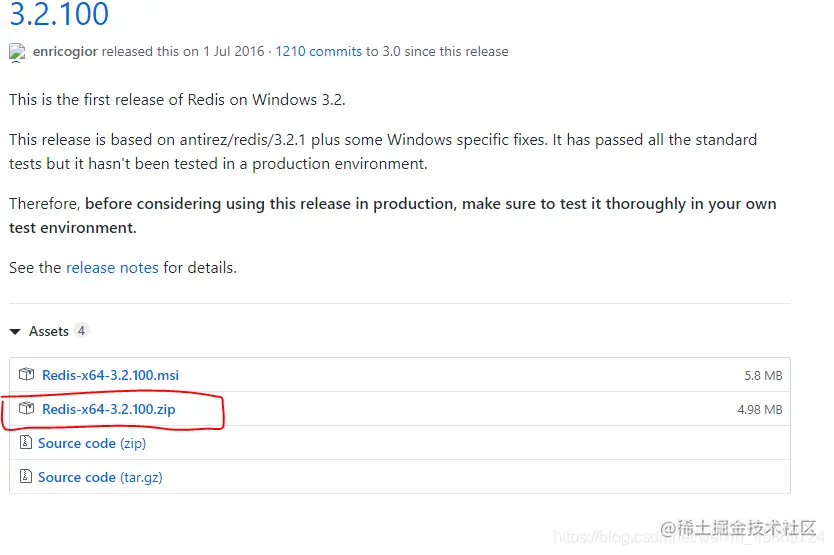This screenshot has height=555, width=834.
Task: Click the package icon beside Redis-x64-3.2.100.msi
Action: (x=27, y=375)
